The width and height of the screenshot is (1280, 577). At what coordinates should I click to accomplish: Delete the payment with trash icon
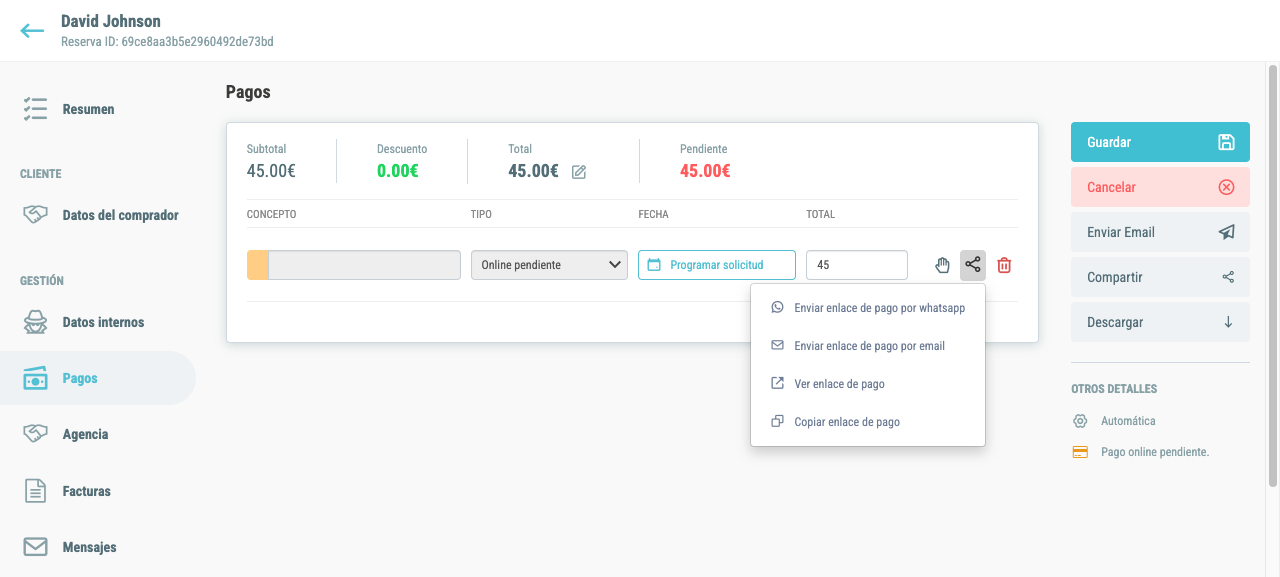pyautogui.click(x=1005, y=265)
